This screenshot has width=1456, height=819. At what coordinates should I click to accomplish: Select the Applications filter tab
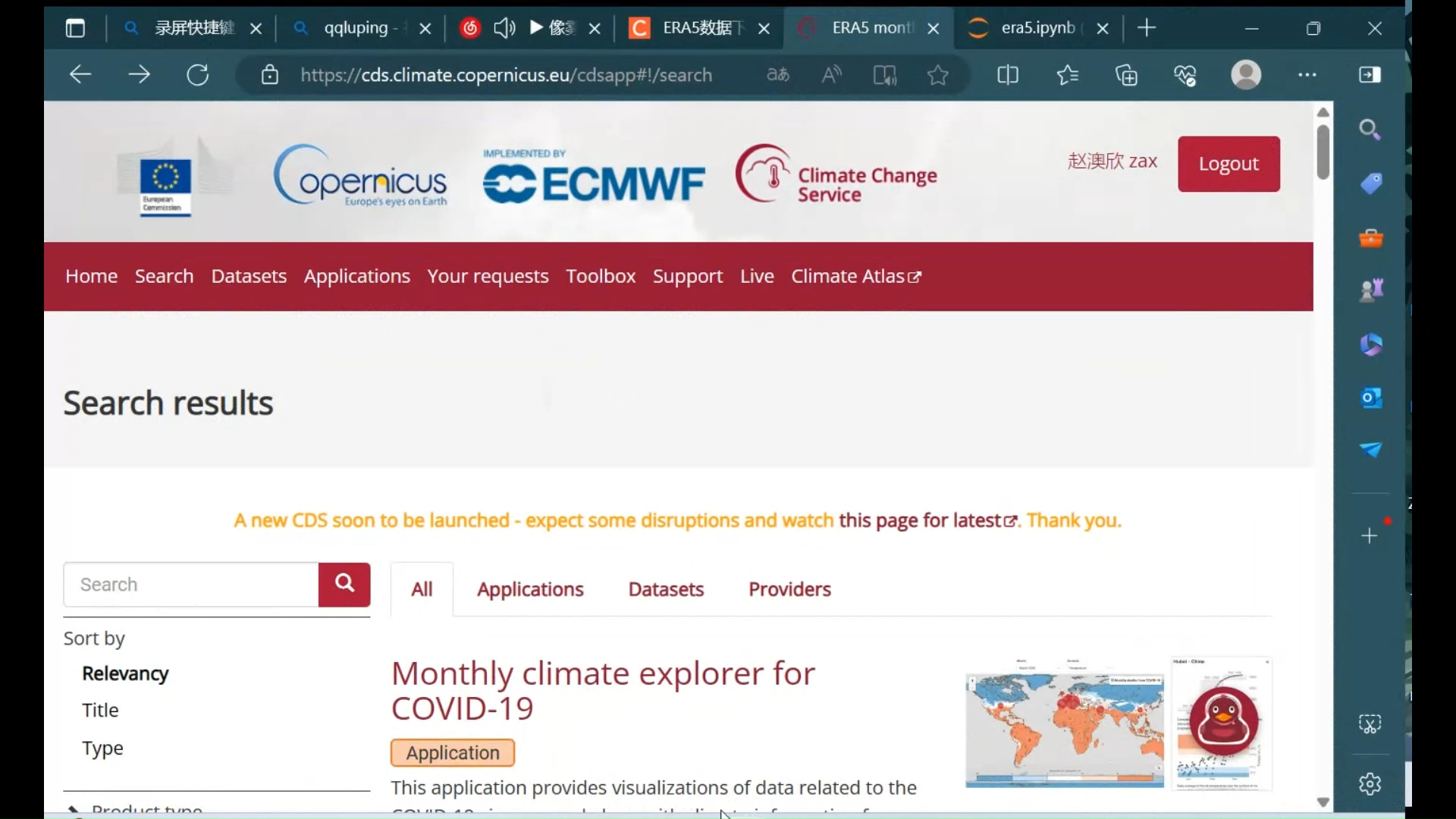click(x=530, y=589)
